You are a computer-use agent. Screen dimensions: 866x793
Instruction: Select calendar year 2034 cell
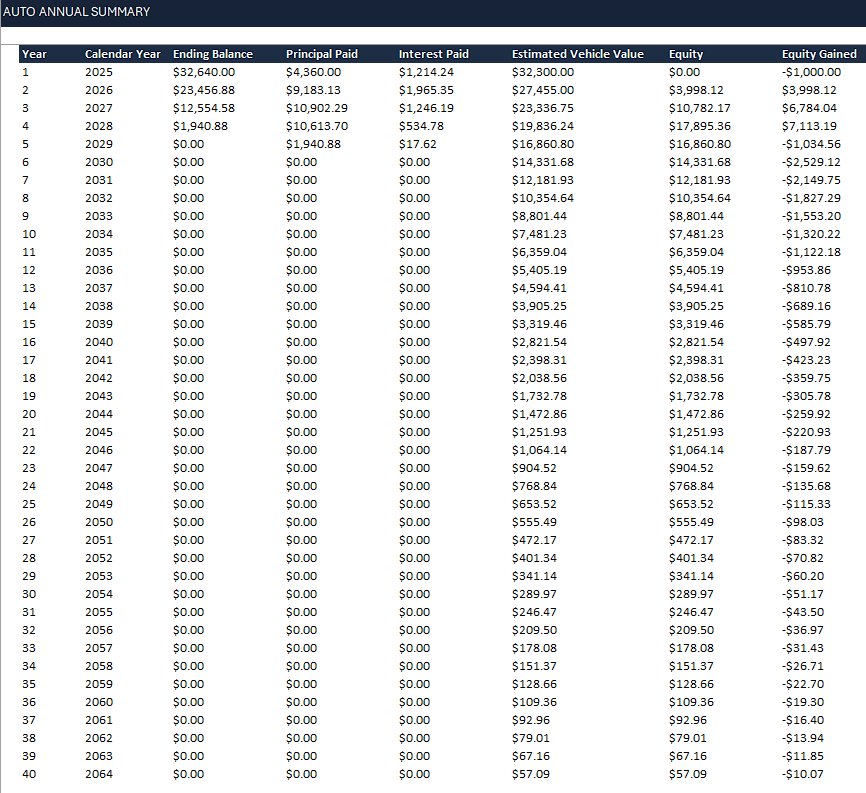click(99, 234)
